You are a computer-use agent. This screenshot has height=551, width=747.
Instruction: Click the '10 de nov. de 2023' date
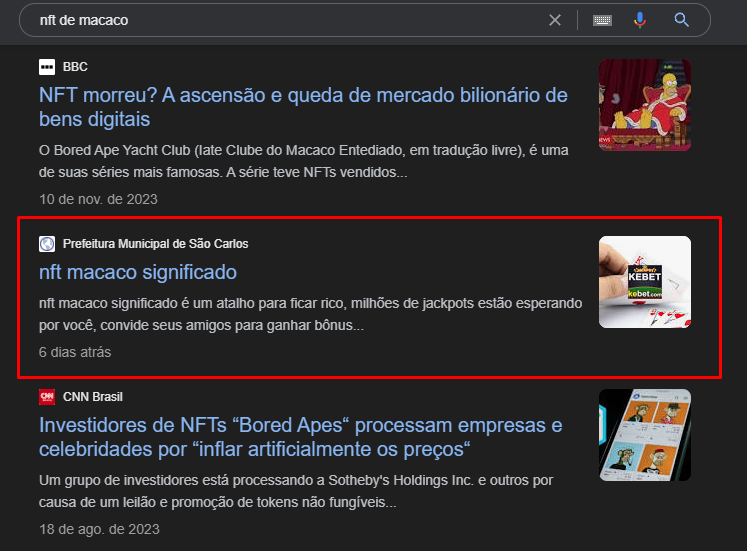[x=98, y=199]
